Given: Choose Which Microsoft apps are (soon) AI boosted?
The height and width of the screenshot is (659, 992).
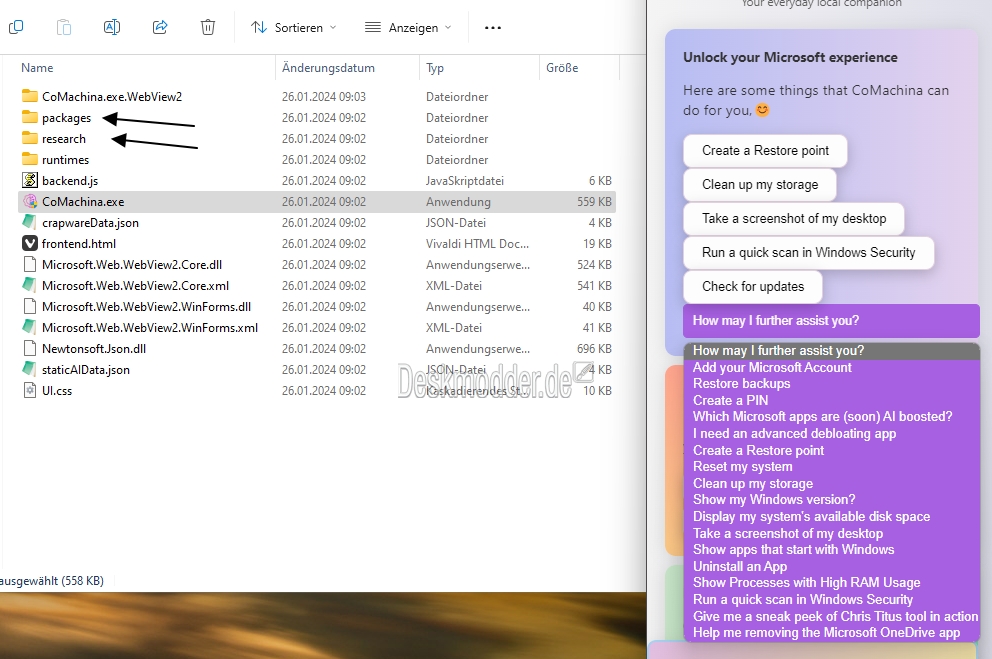Looking at the screenshot, I should click(832, 417).
